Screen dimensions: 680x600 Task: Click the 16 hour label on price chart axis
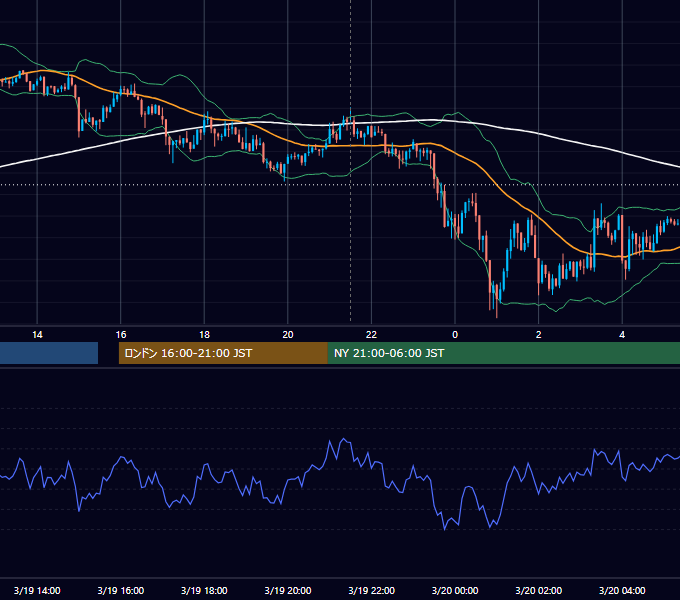[121, 335]
